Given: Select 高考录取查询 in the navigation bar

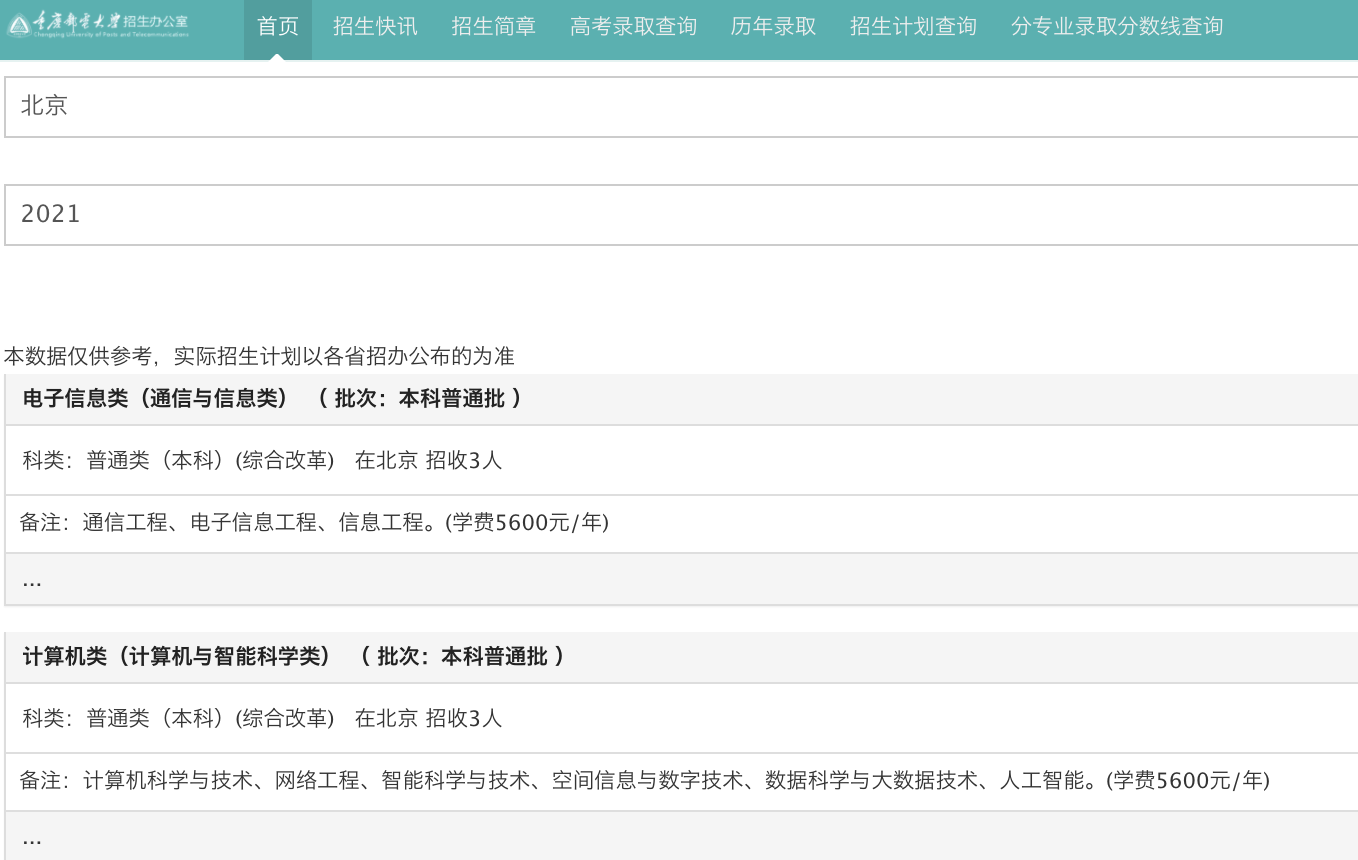Looking at the screenshot, I should (x=633, y=27).
